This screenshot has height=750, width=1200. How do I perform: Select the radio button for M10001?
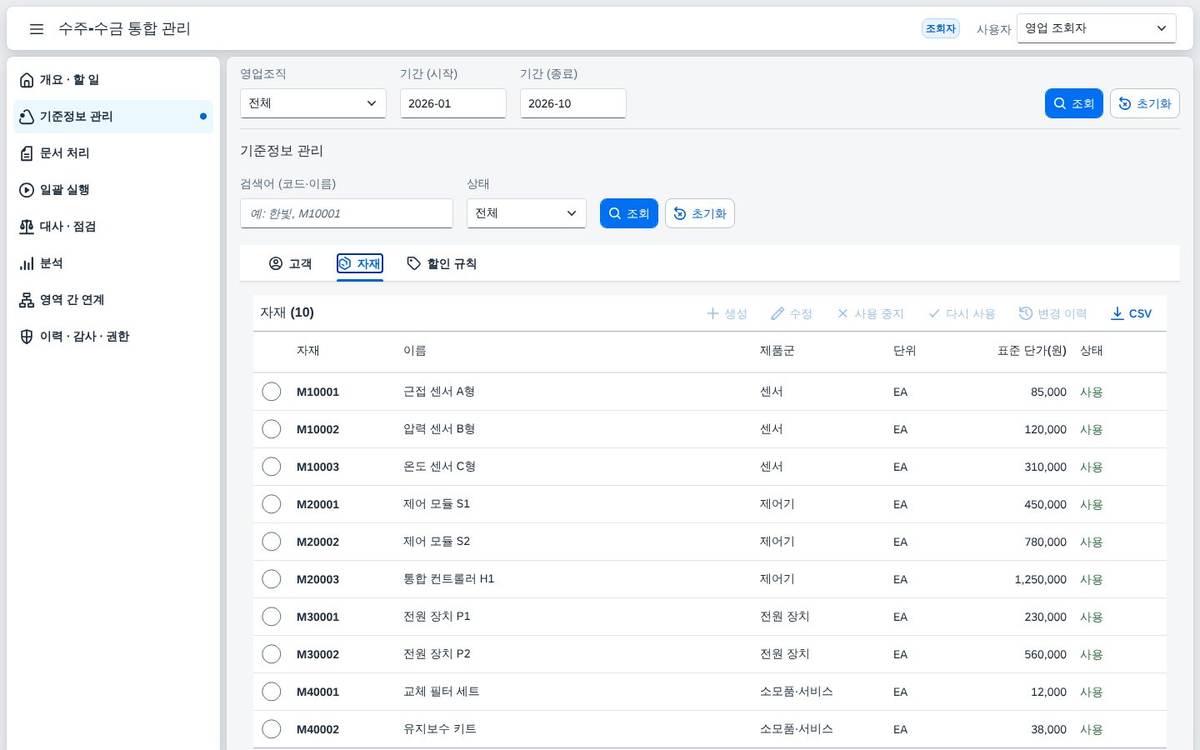pos(271,391)
